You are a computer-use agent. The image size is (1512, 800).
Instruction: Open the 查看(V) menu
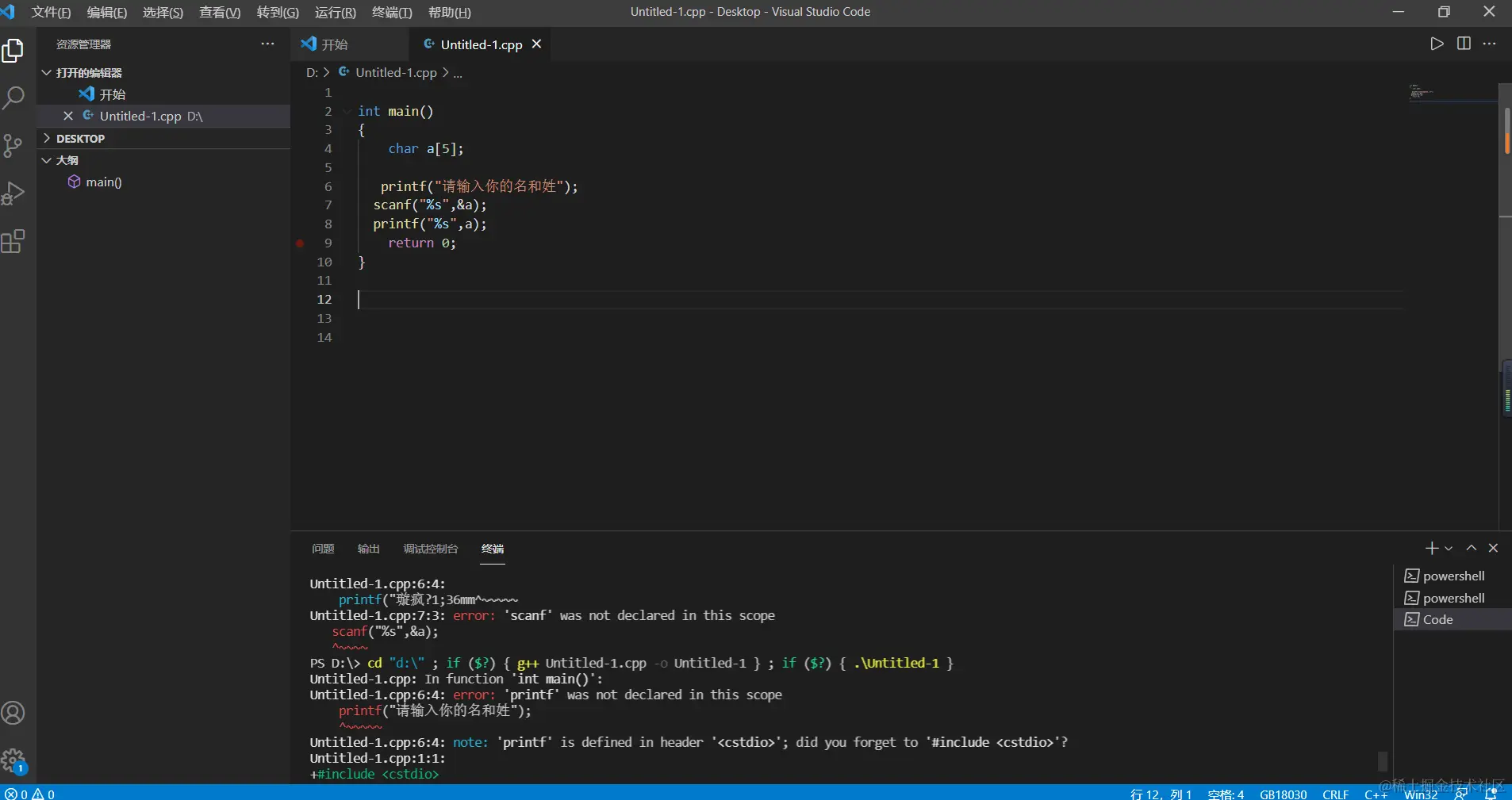[220, 12]
